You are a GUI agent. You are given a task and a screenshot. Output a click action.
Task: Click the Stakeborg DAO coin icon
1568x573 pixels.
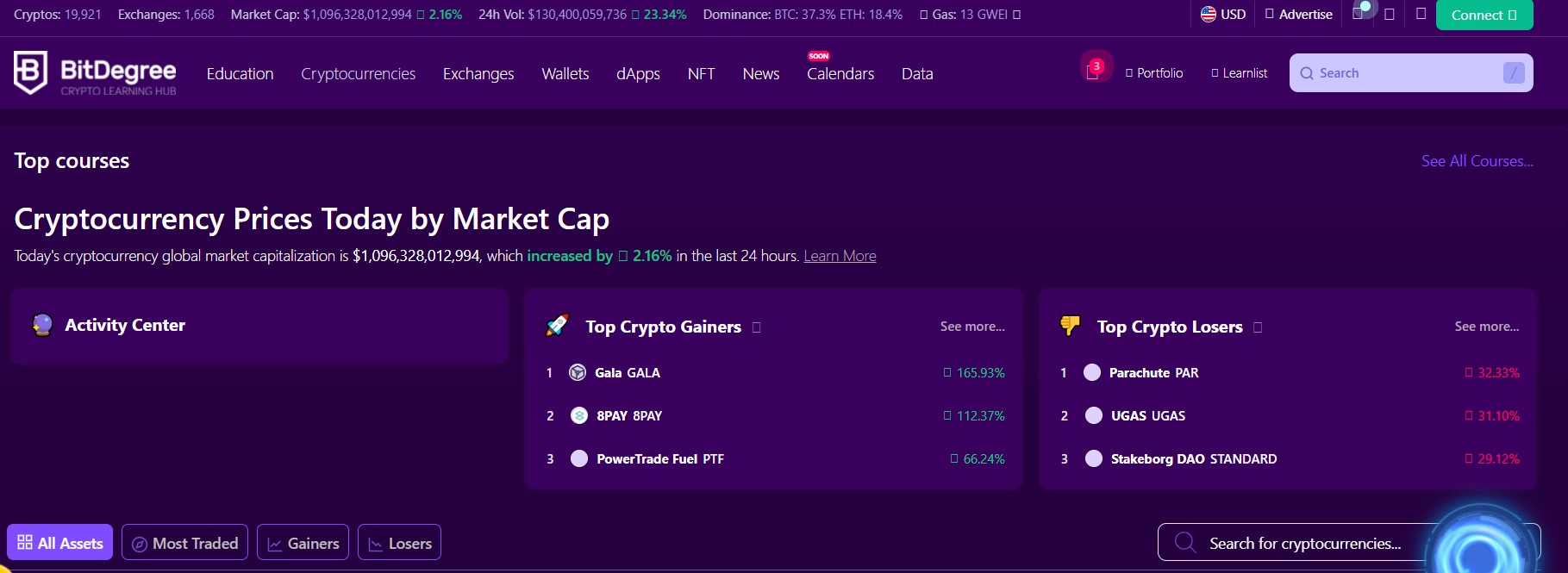1094,458
